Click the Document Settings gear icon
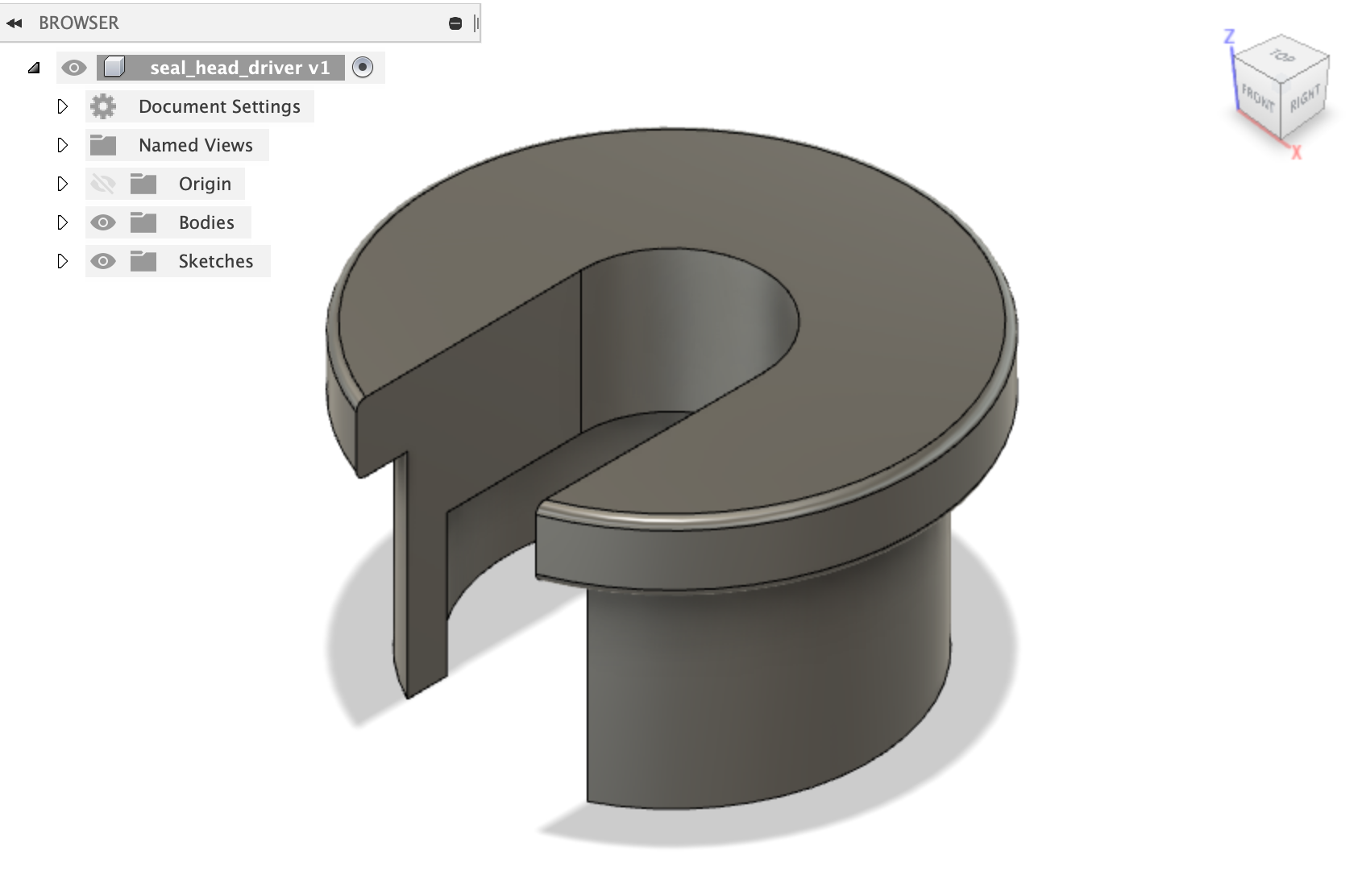 103,106
